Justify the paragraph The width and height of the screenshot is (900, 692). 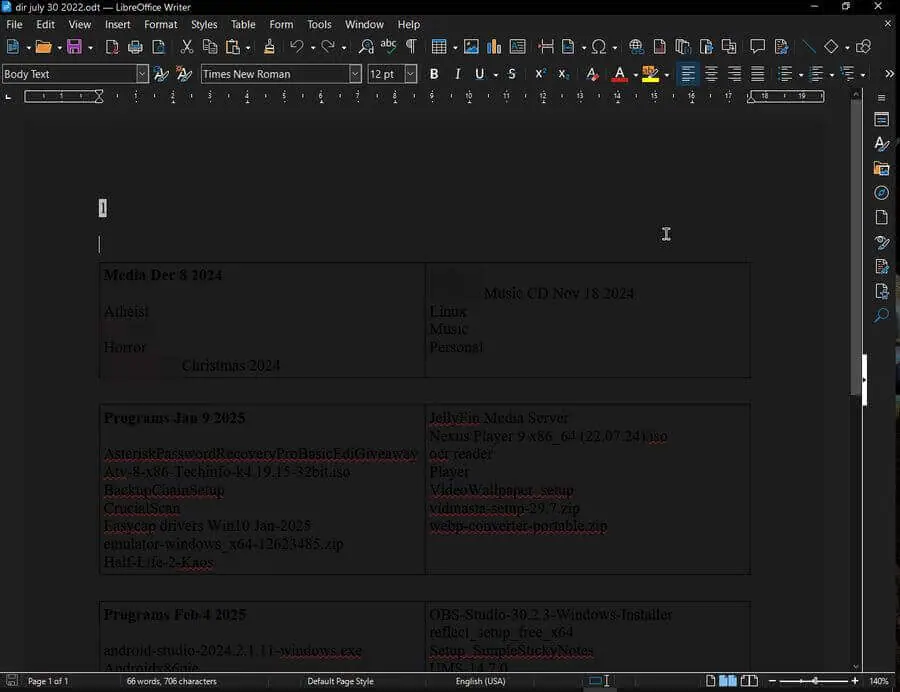point(758,74)
